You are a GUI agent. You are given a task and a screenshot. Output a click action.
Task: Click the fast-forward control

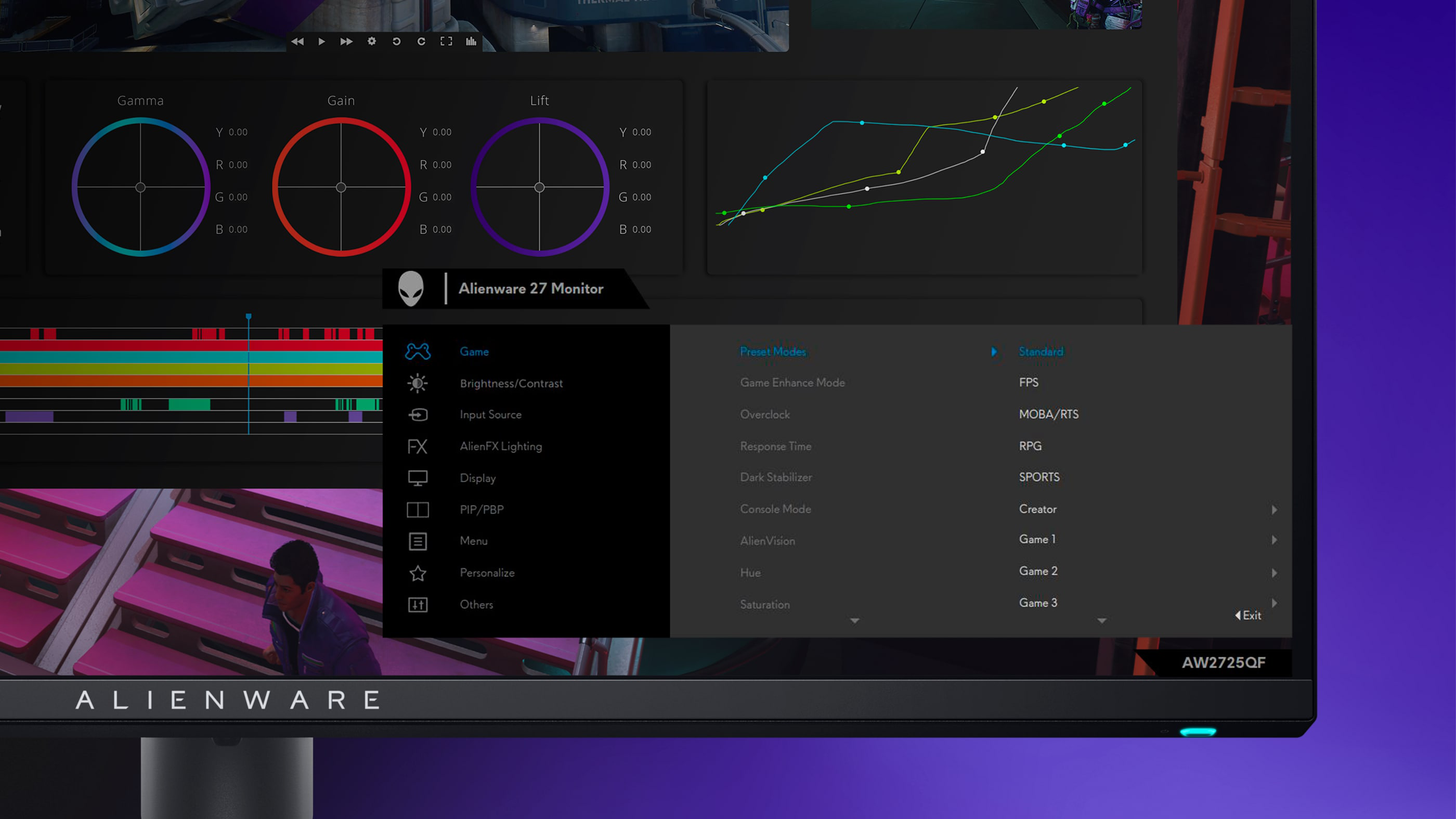click(x=346, y=41)
